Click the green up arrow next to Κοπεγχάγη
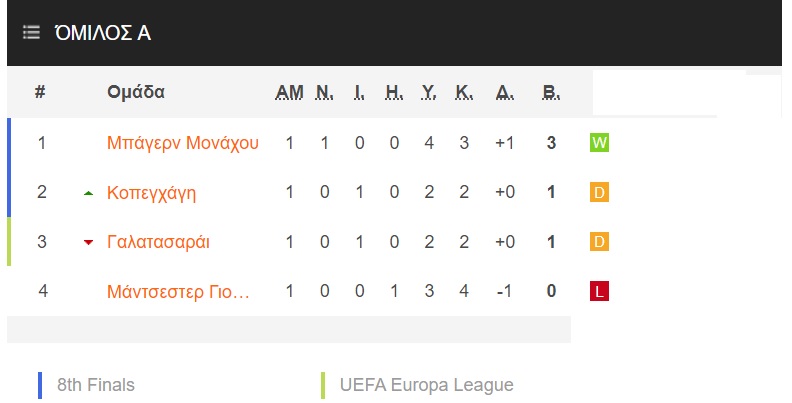 point(88,193)
